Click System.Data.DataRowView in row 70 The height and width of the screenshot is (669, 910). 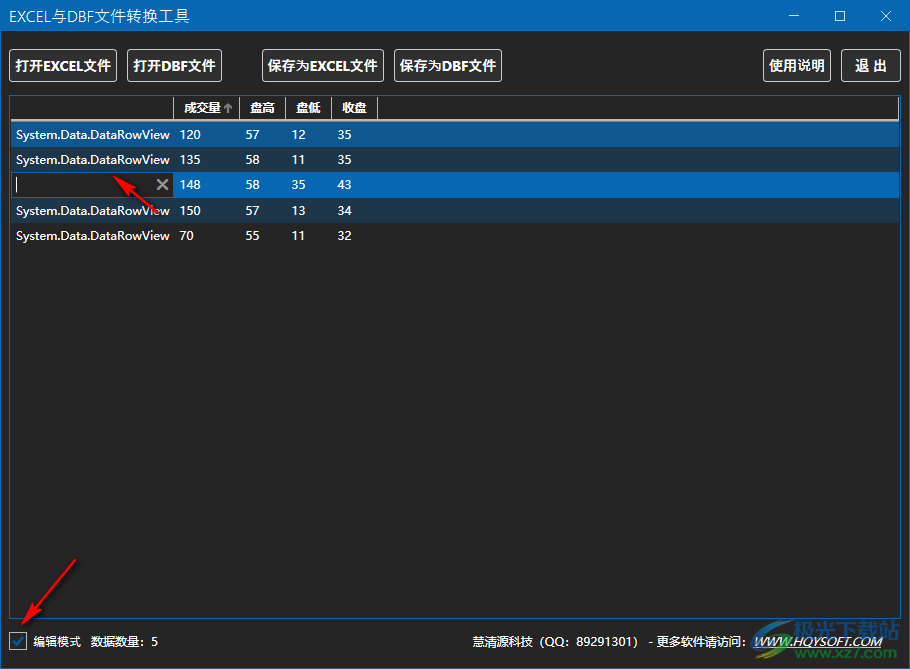point(93,236)
